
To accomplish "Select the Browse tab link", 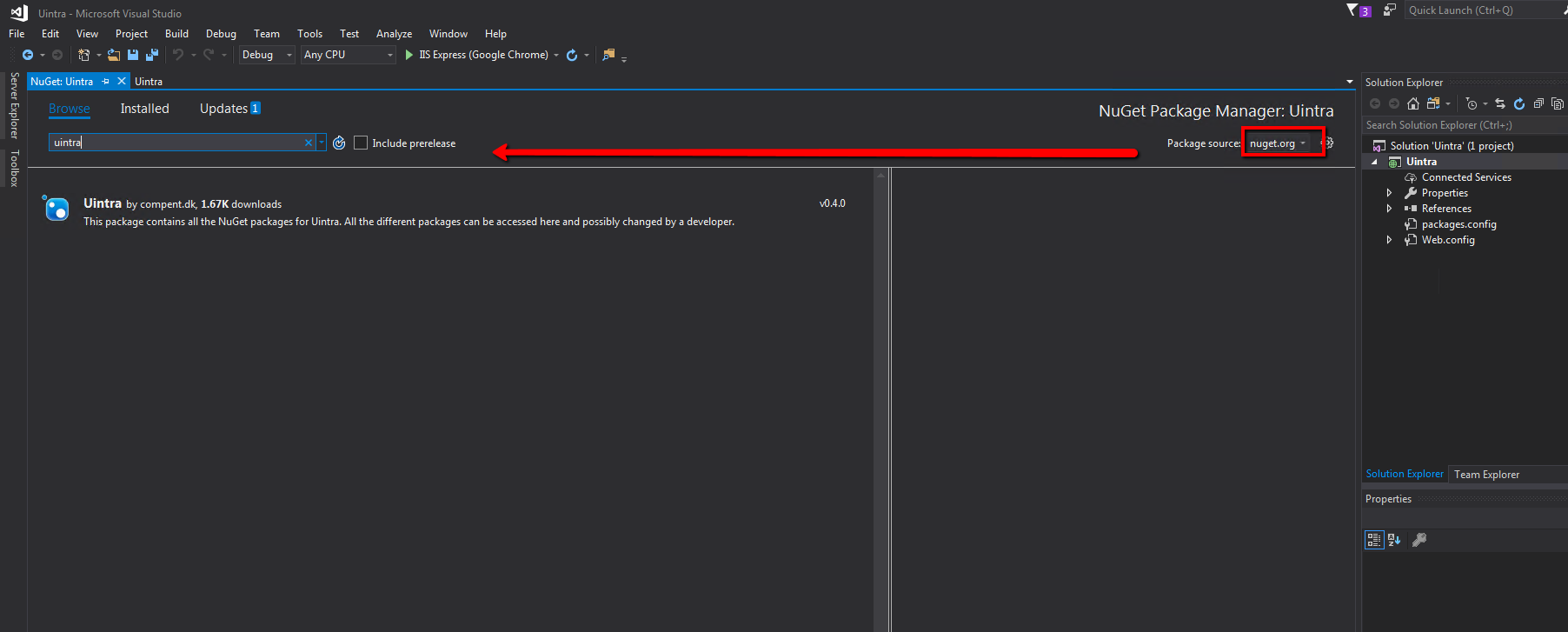I will click(70, 109).
